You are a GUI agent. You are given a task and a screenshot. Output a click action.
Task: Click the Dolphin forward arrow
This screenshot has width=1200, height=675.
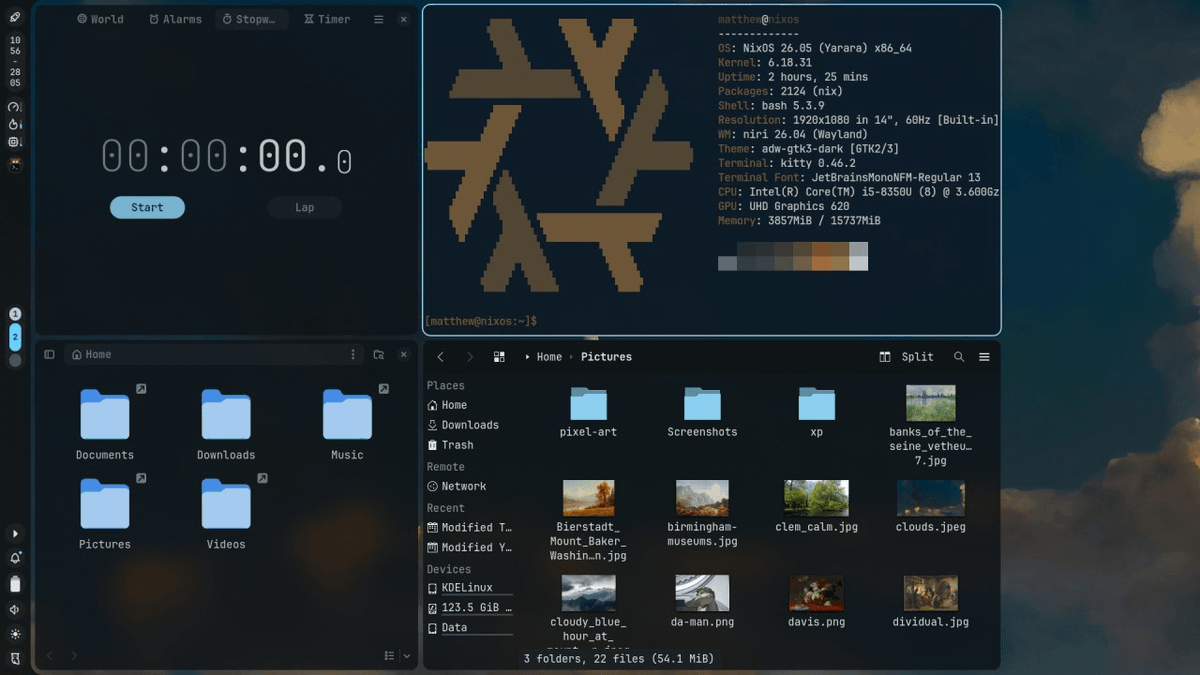[x=470, y=357]
